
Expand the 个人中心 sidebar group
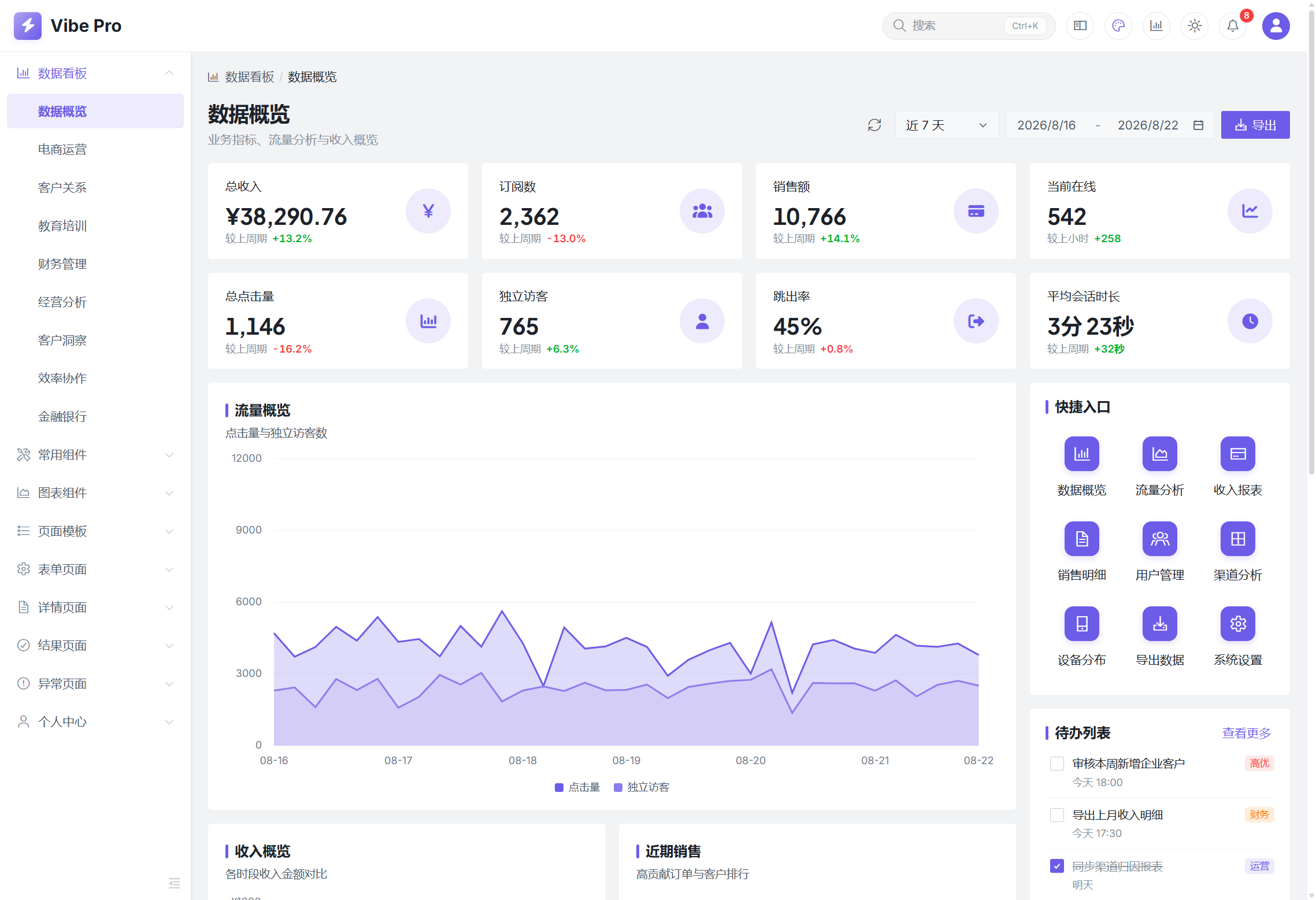coord(95,722)
